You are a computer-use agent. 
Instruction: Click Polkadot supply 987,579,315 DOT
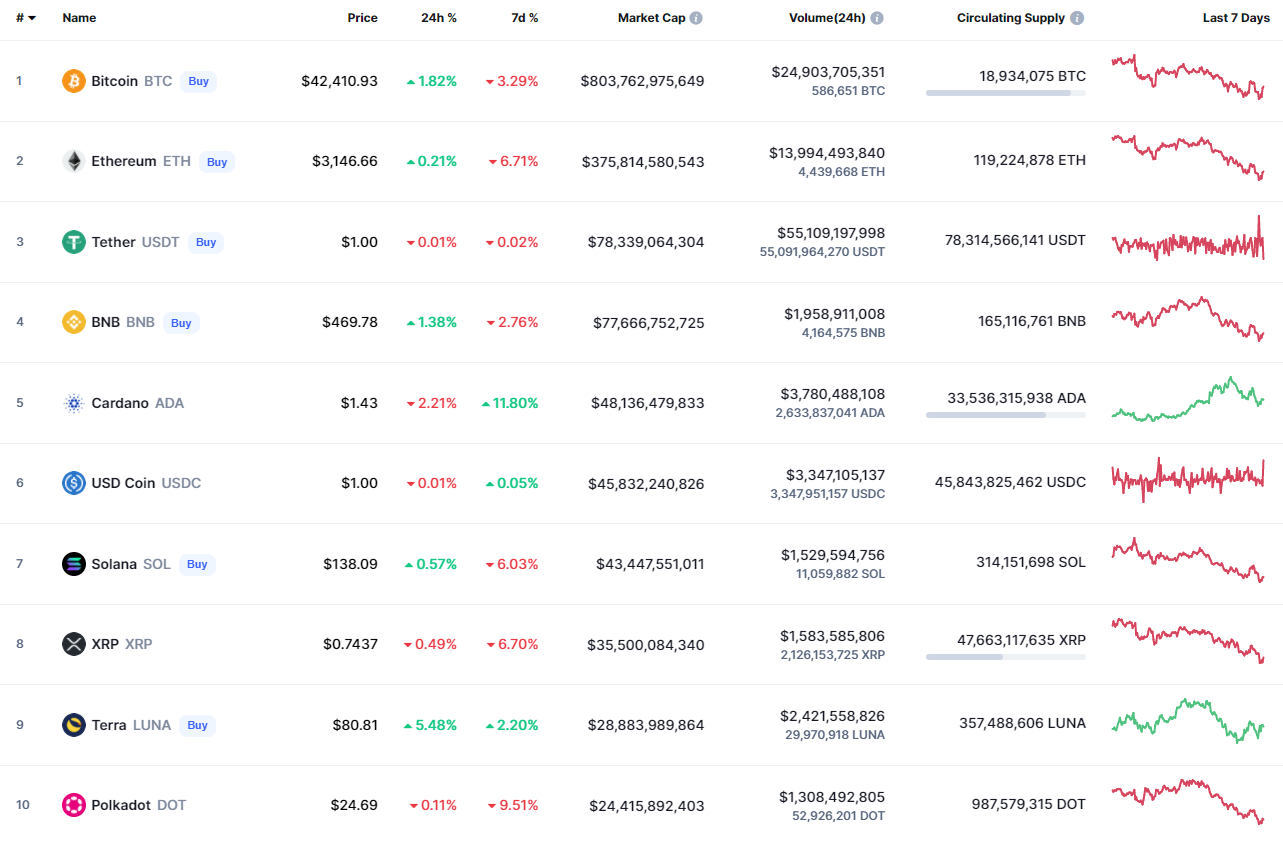[1029, 804]
